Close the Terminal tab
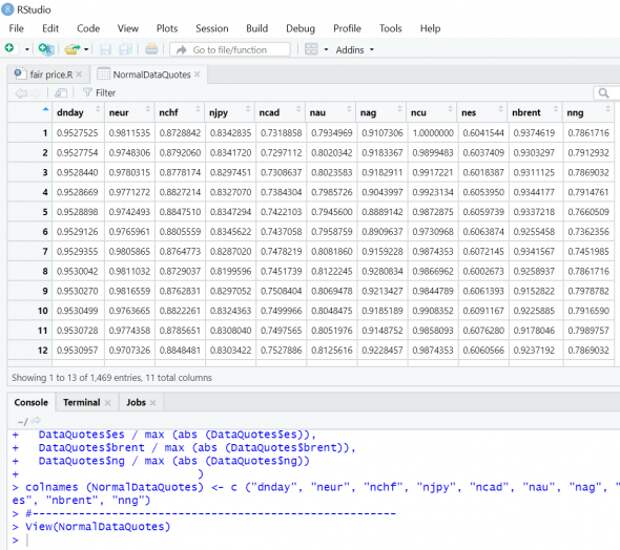620x550 pixels. coord(108,403)
